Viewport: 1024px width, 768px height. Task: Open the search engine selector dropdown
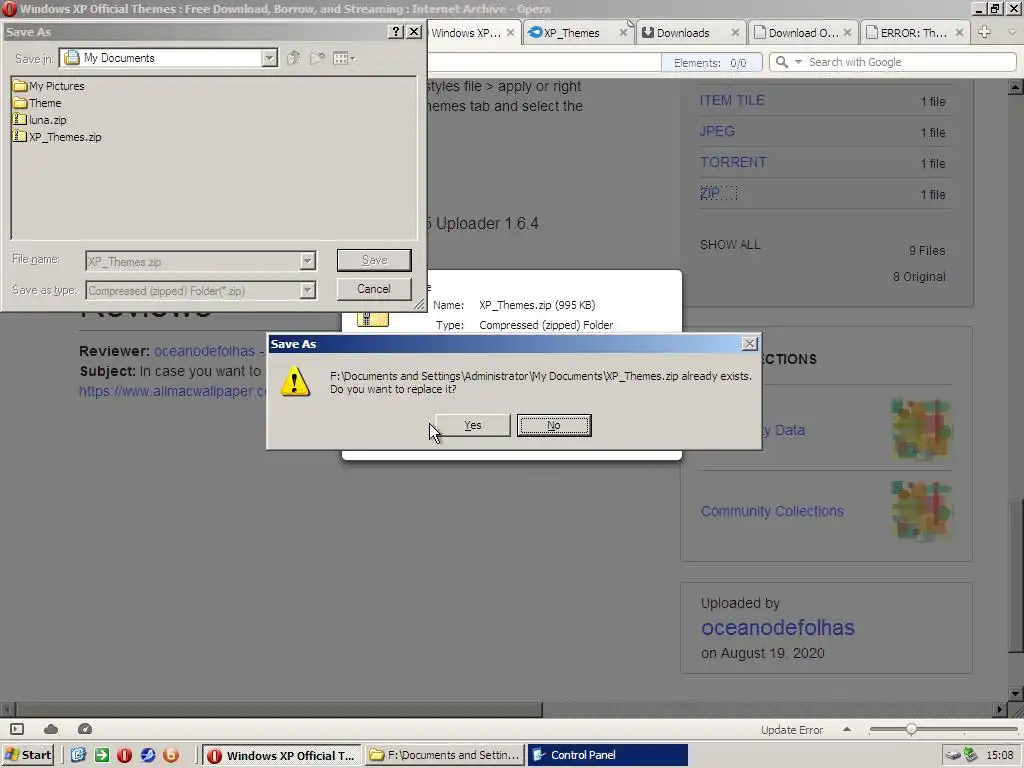(798, 62)
